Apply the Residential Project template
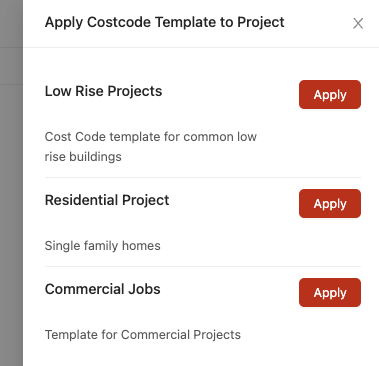Viewport: 379px width, 366px height. (330, 204)
